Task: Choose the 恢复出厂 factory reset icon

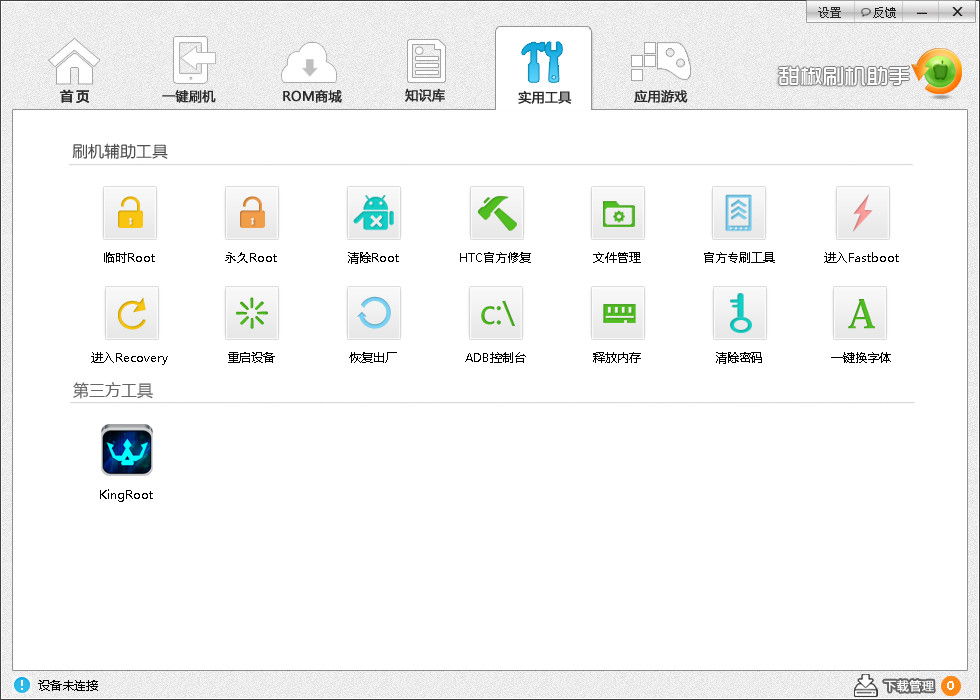Action: pyautogui.click(x=374, y=313)
